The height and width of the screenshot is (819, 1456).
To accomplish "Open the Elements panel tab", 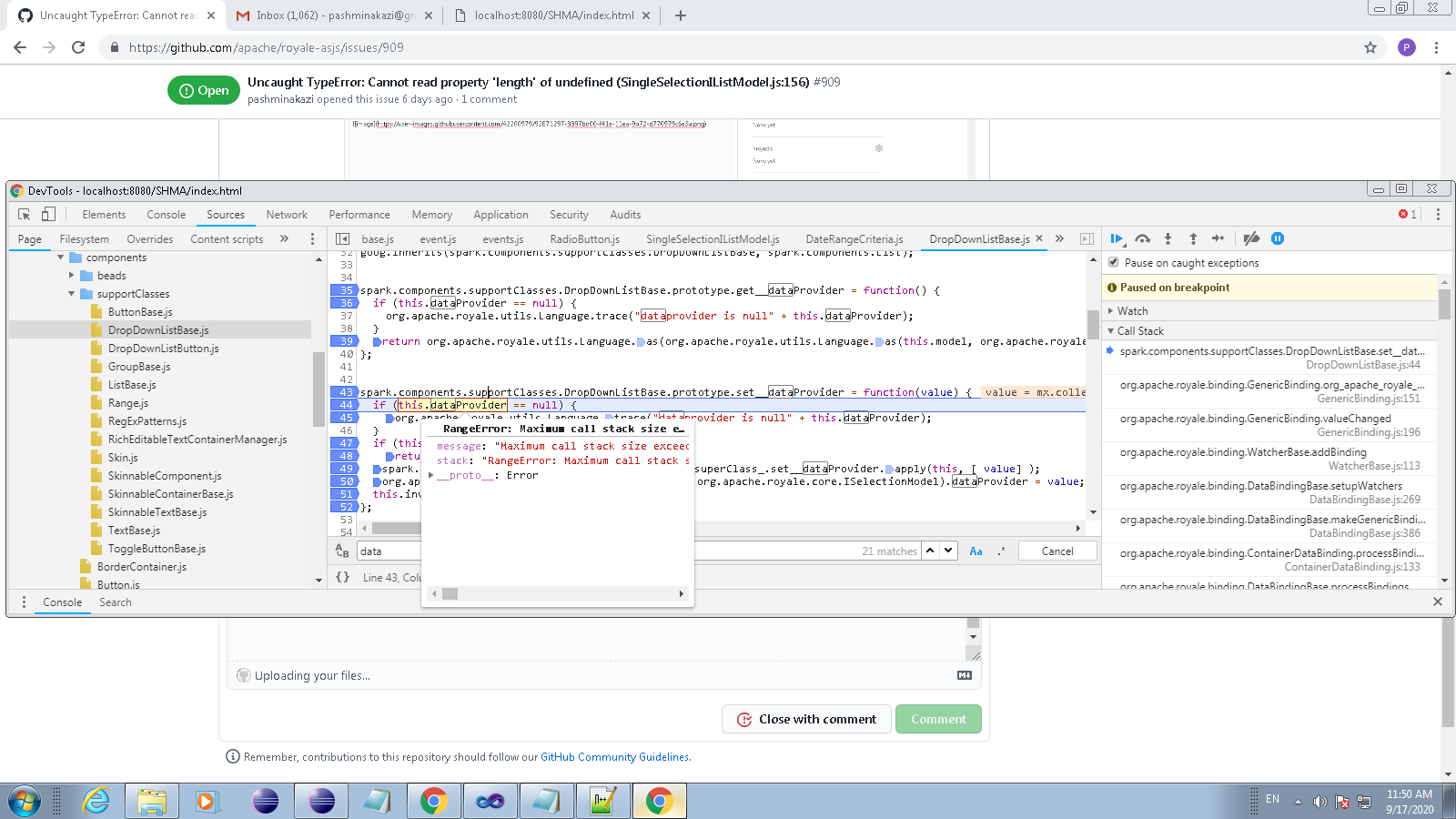I will click(x=104, y=215).
